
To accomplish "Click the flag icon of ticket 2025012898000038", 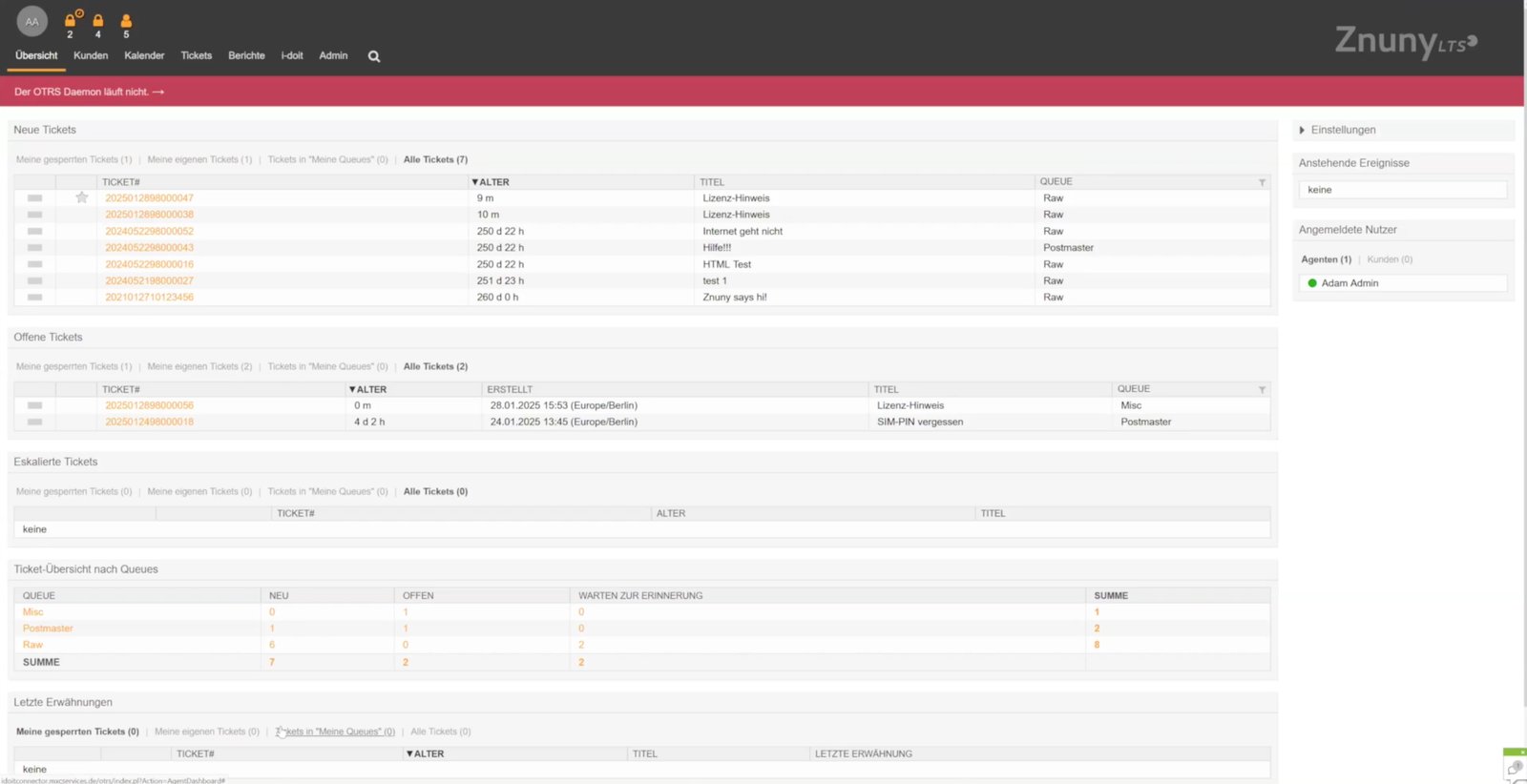I will click(35, 215).
